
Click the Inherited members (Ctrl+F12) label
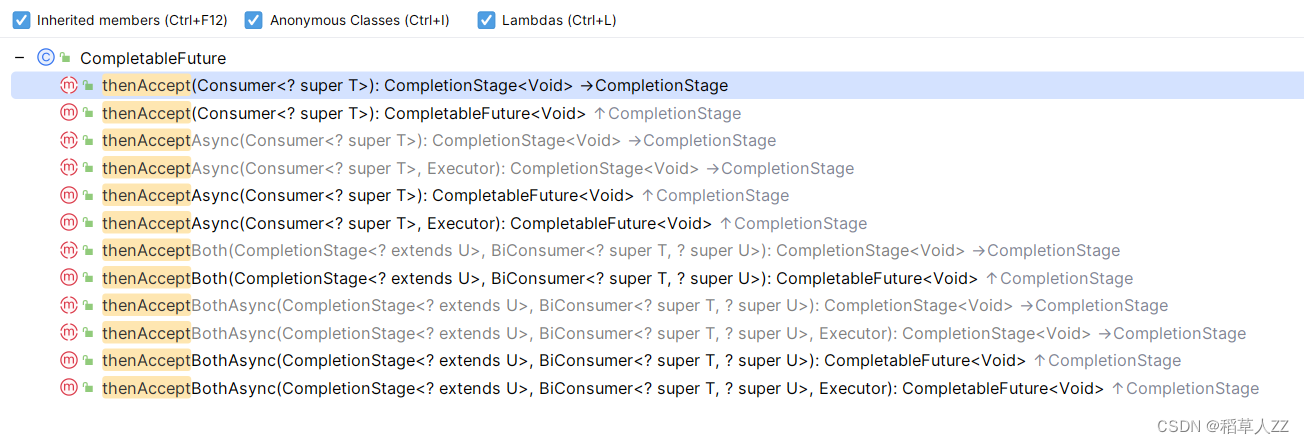(x=131, y=20)
